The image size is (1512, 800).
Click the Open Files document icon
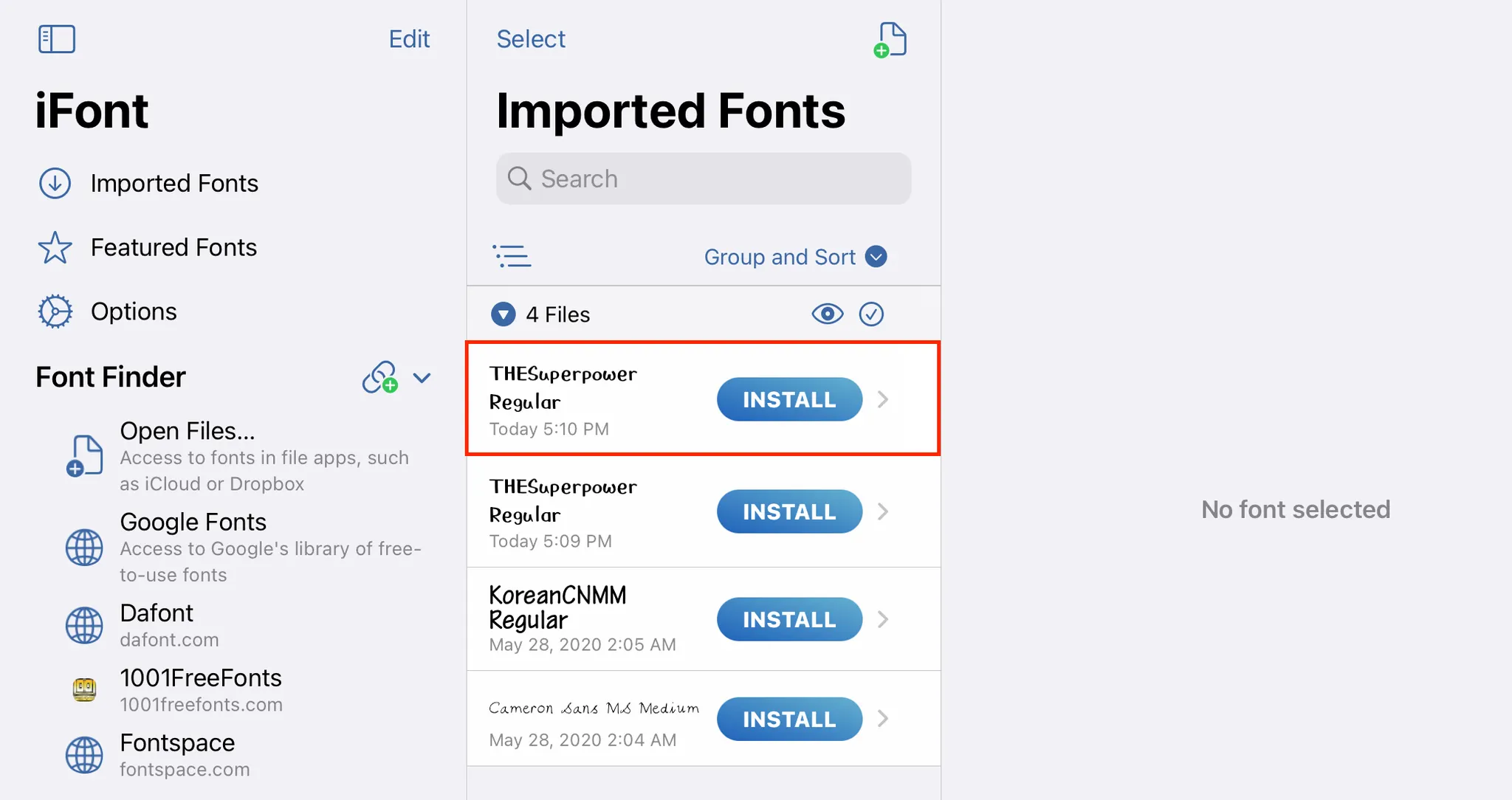(85, 455)
